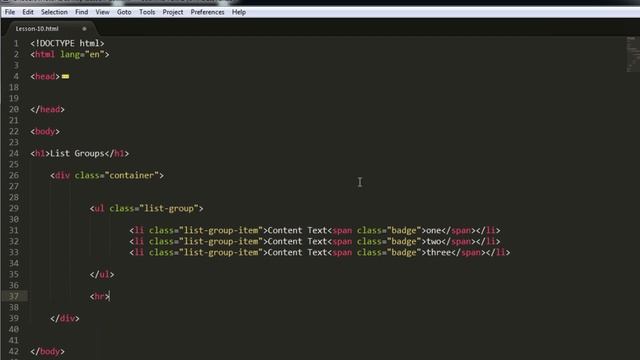Click the opening <head> tag
Viewport: 640px width, 360px height.
pos(45,76)
